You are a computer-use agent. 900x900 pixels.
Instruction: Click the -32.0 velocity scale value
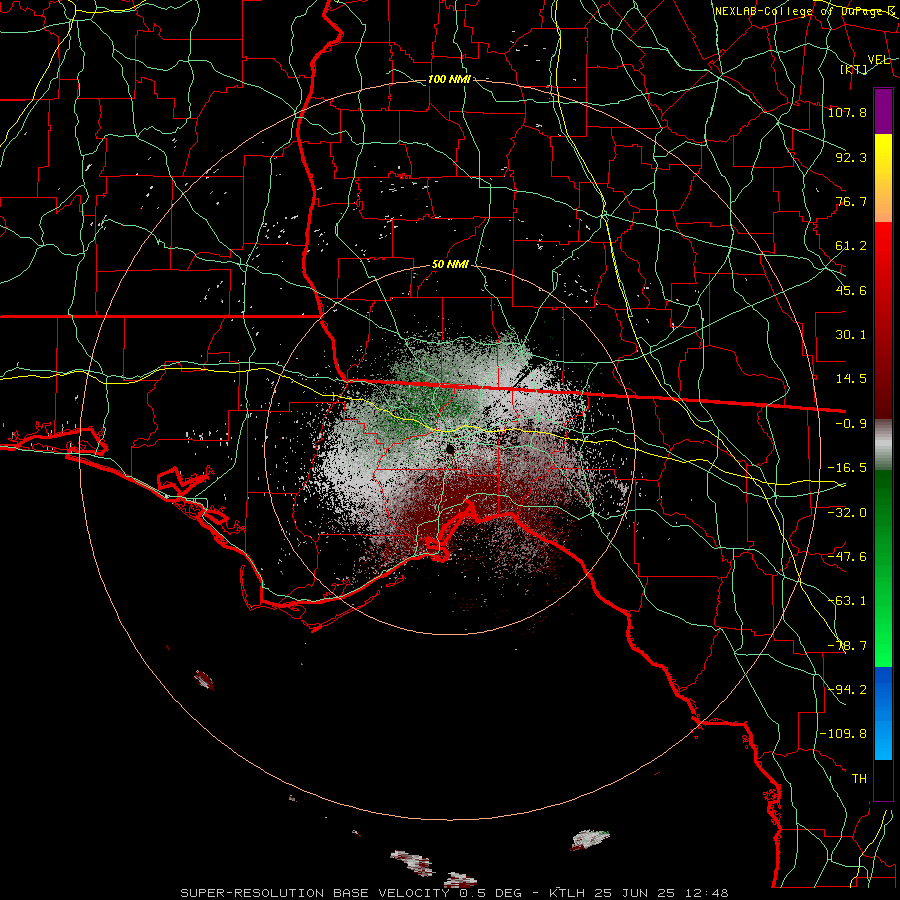pos(847,513)
